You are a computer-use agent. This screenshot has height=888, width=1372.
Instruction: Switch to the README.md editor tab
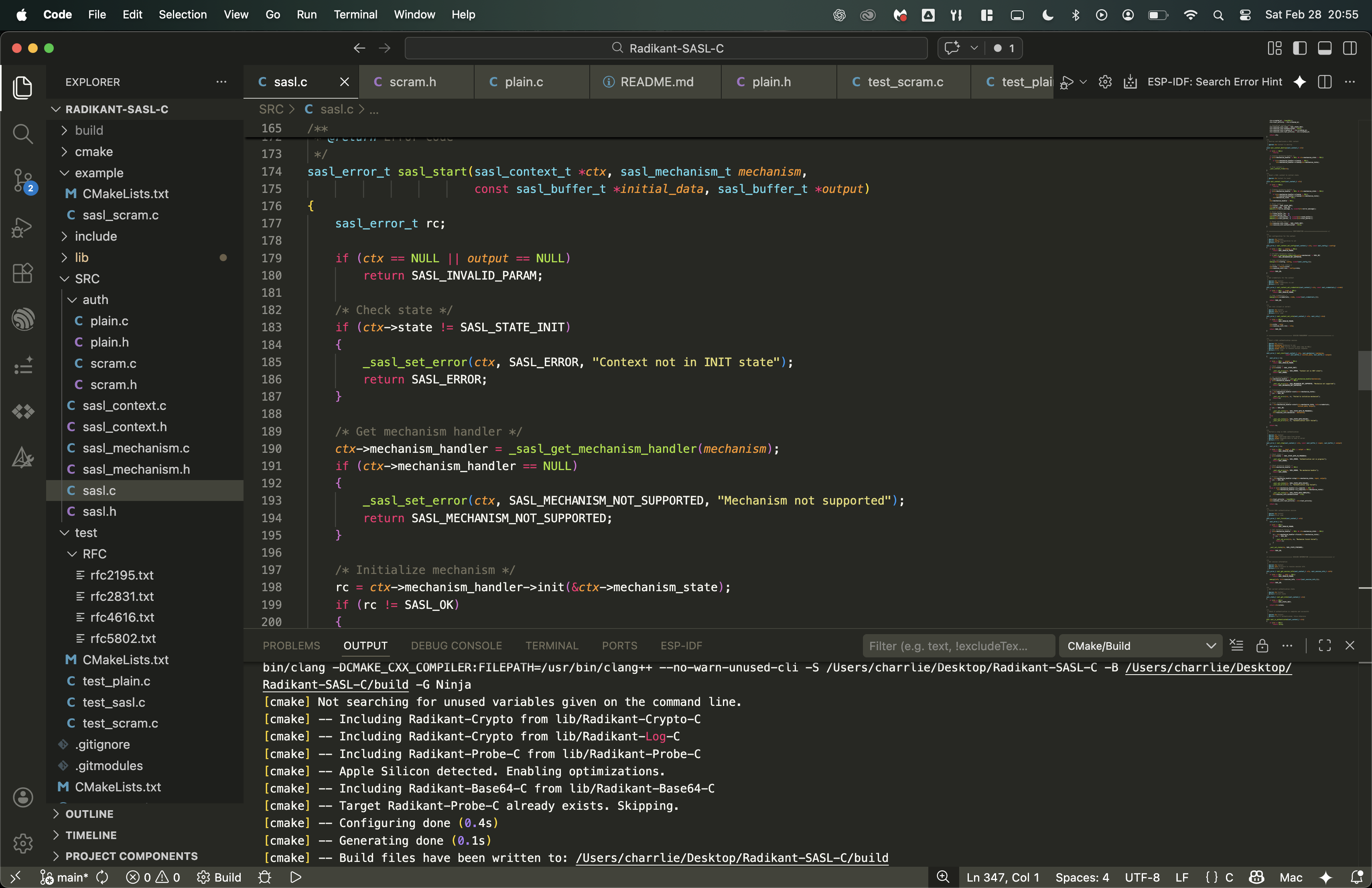click(656, 82)
